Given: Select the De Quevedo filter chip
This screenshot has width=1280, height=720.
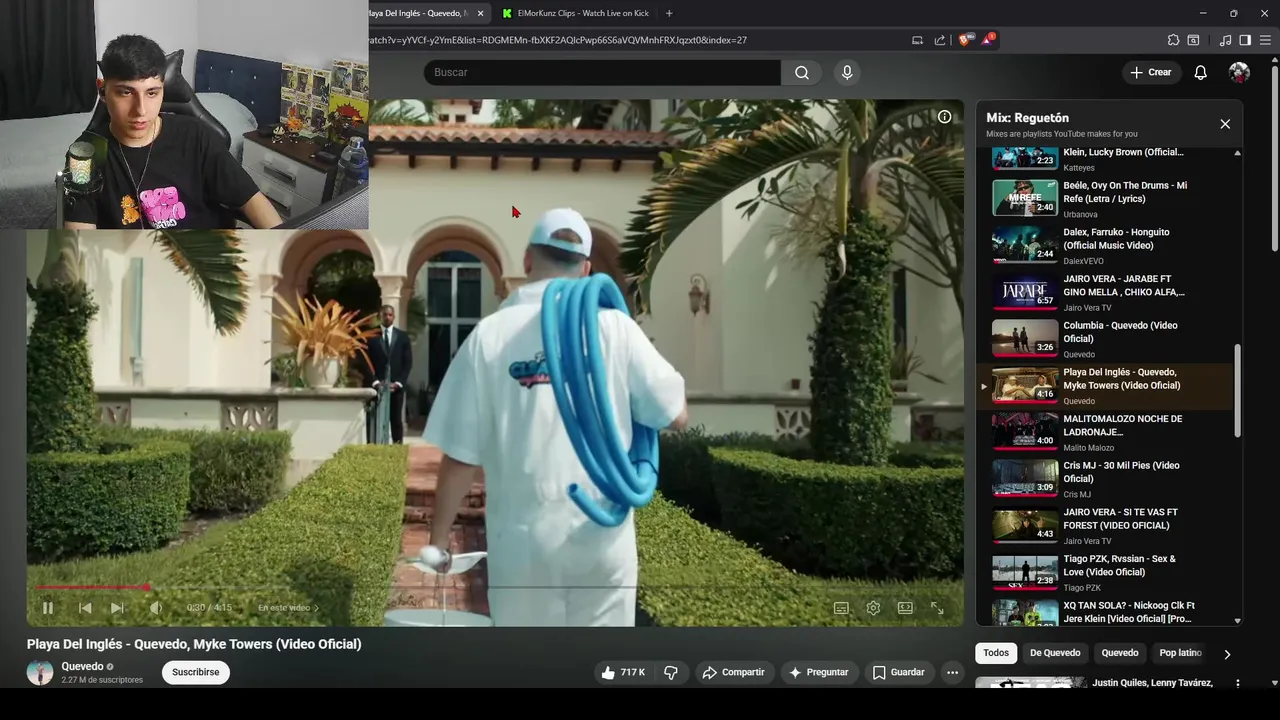Looking at the screenshot, I should click(x=1055, y=653).
